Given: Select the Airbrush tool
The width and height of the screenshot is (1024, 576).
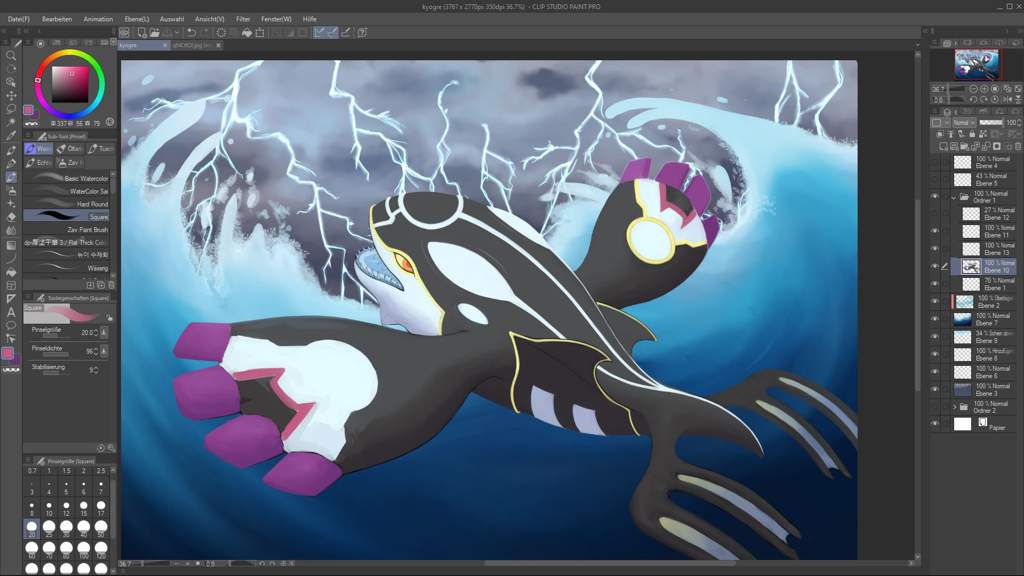Looking at the screenshot, I should pos(10,190).
